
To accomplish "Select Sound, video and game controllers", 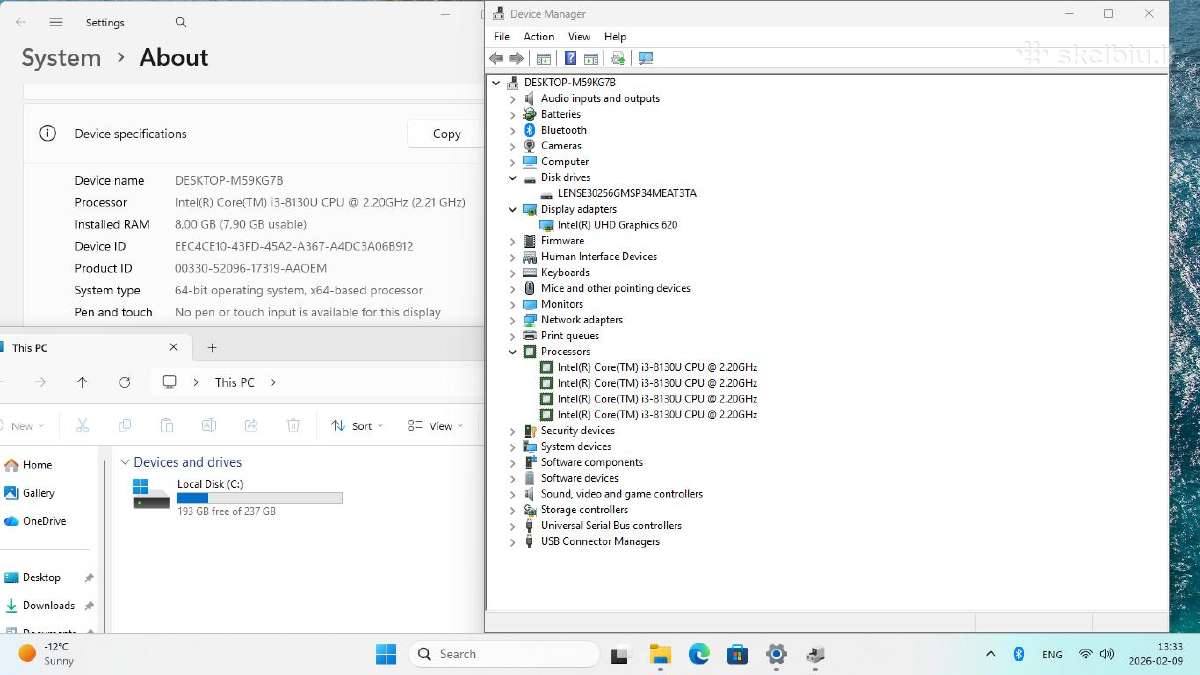I will pyautogui.click(x=622, y=494).
